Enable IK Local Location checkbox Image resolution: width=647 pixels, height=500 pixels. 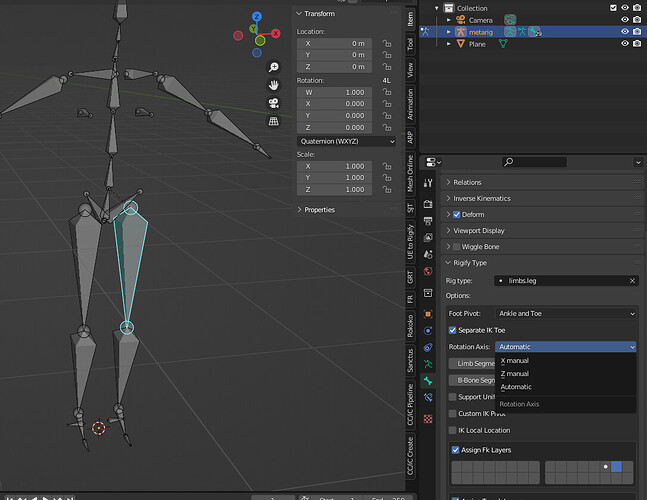pyautogui.click(x=453, y=430)
